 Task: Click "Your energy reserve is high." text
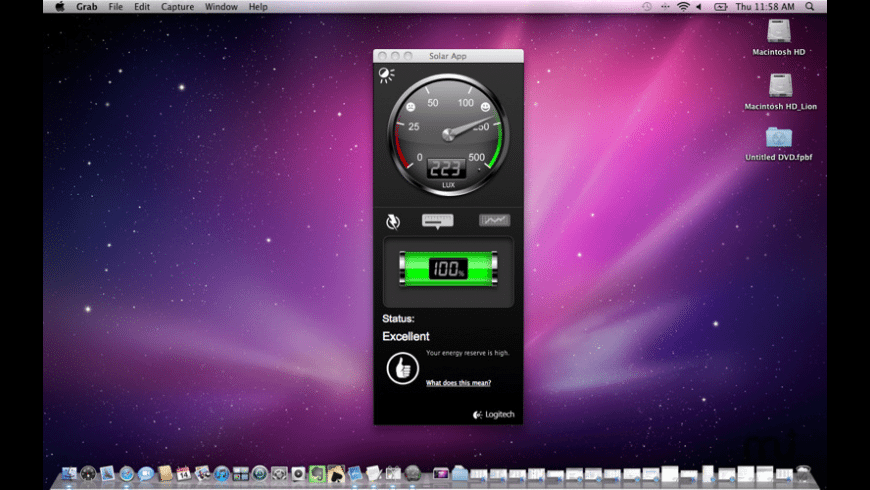pos(467,352)
